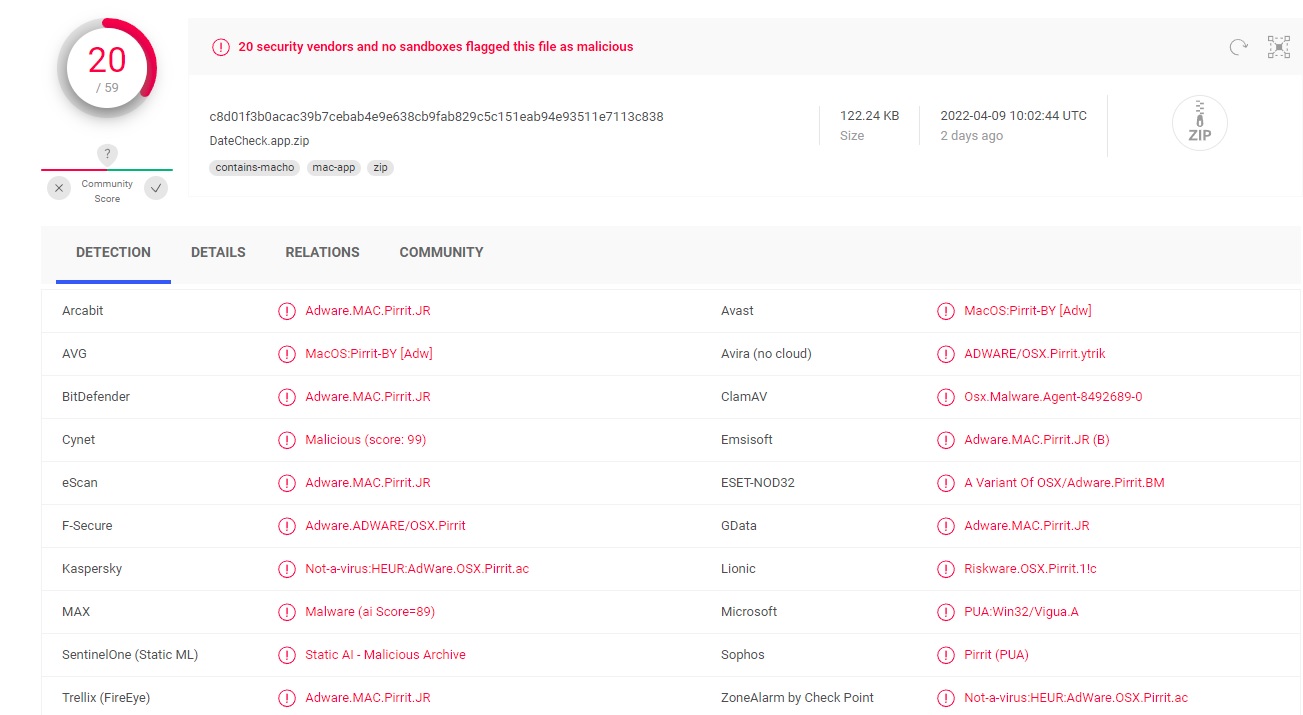1303x715 pixels.
Task: Select the mac-app tag
Action: (x=333, y=168)
